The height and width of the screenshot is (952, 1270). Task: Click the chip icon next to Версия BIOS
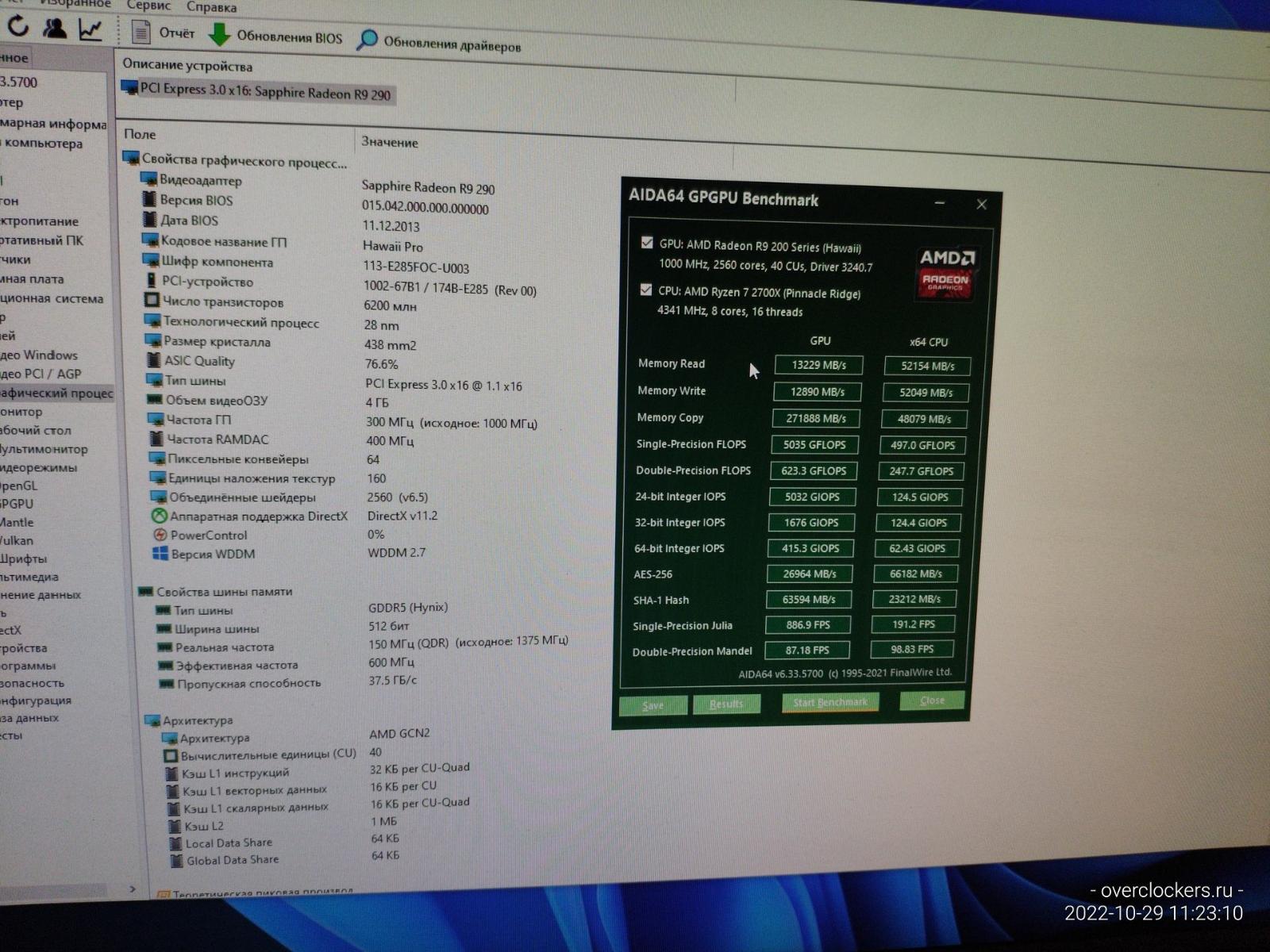(x=149, y=199)
